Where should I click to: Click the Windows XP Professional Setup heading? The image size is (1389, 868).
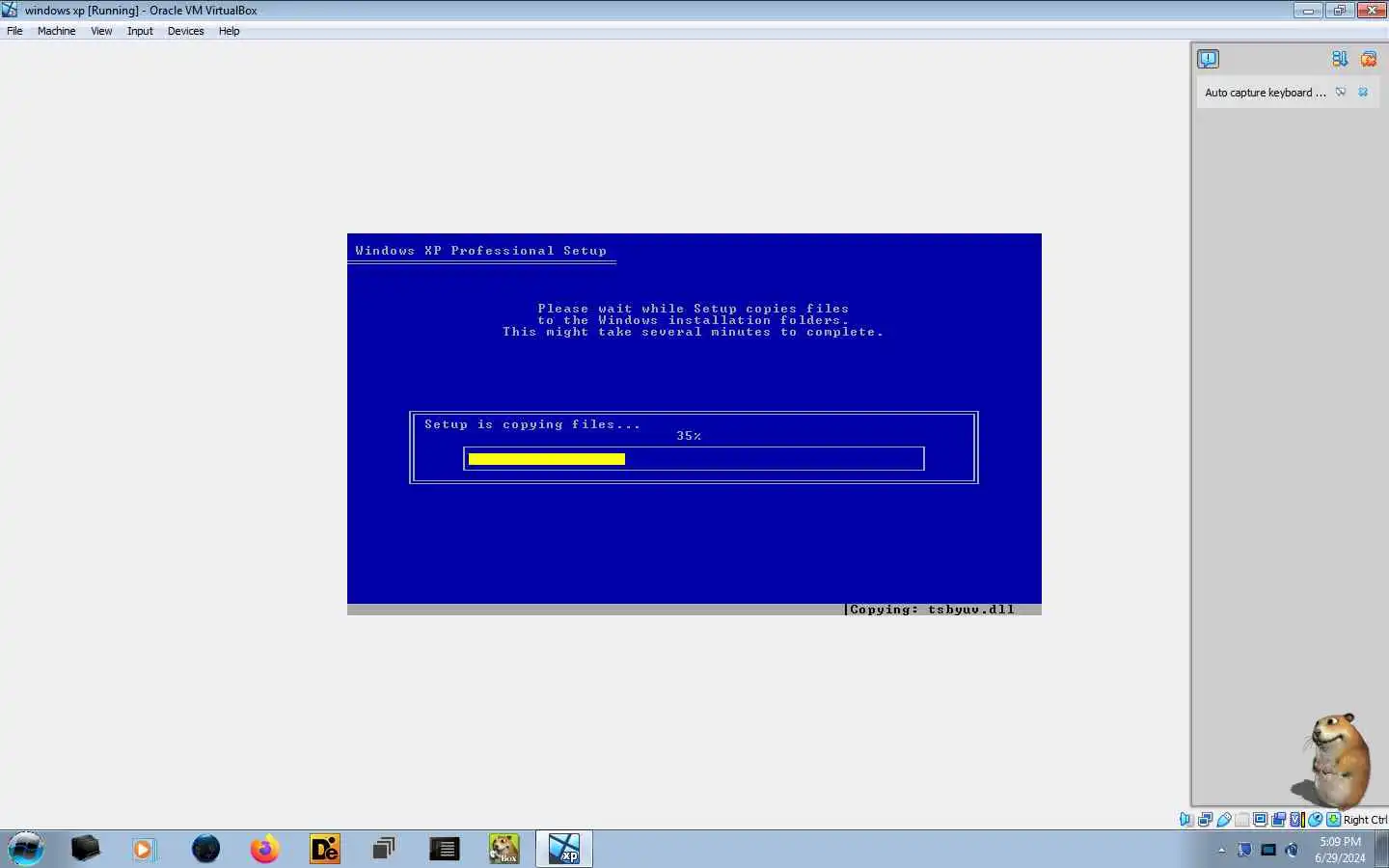(480, 251)
